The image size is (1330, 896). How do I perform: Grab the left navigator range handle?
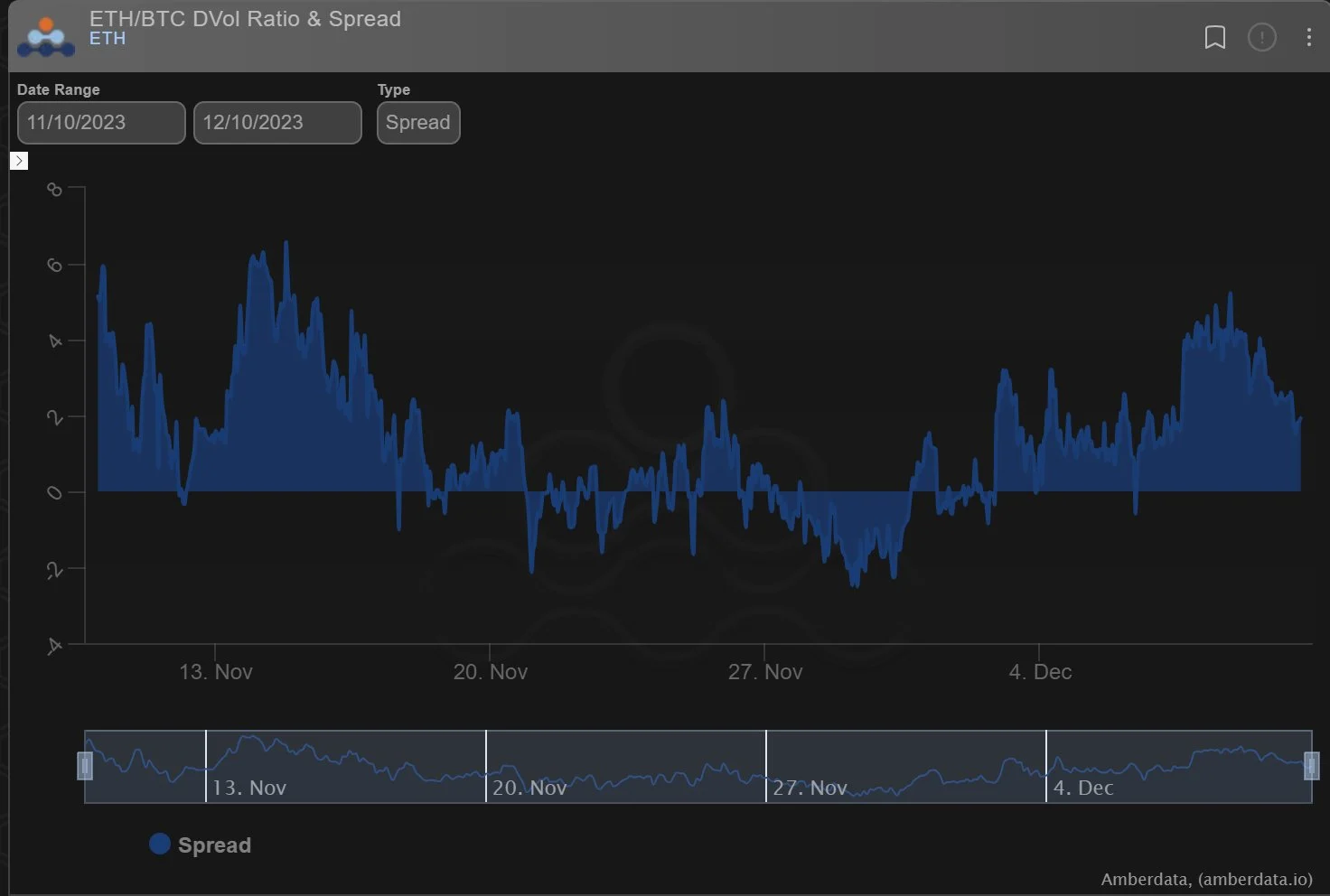[85, 766]
